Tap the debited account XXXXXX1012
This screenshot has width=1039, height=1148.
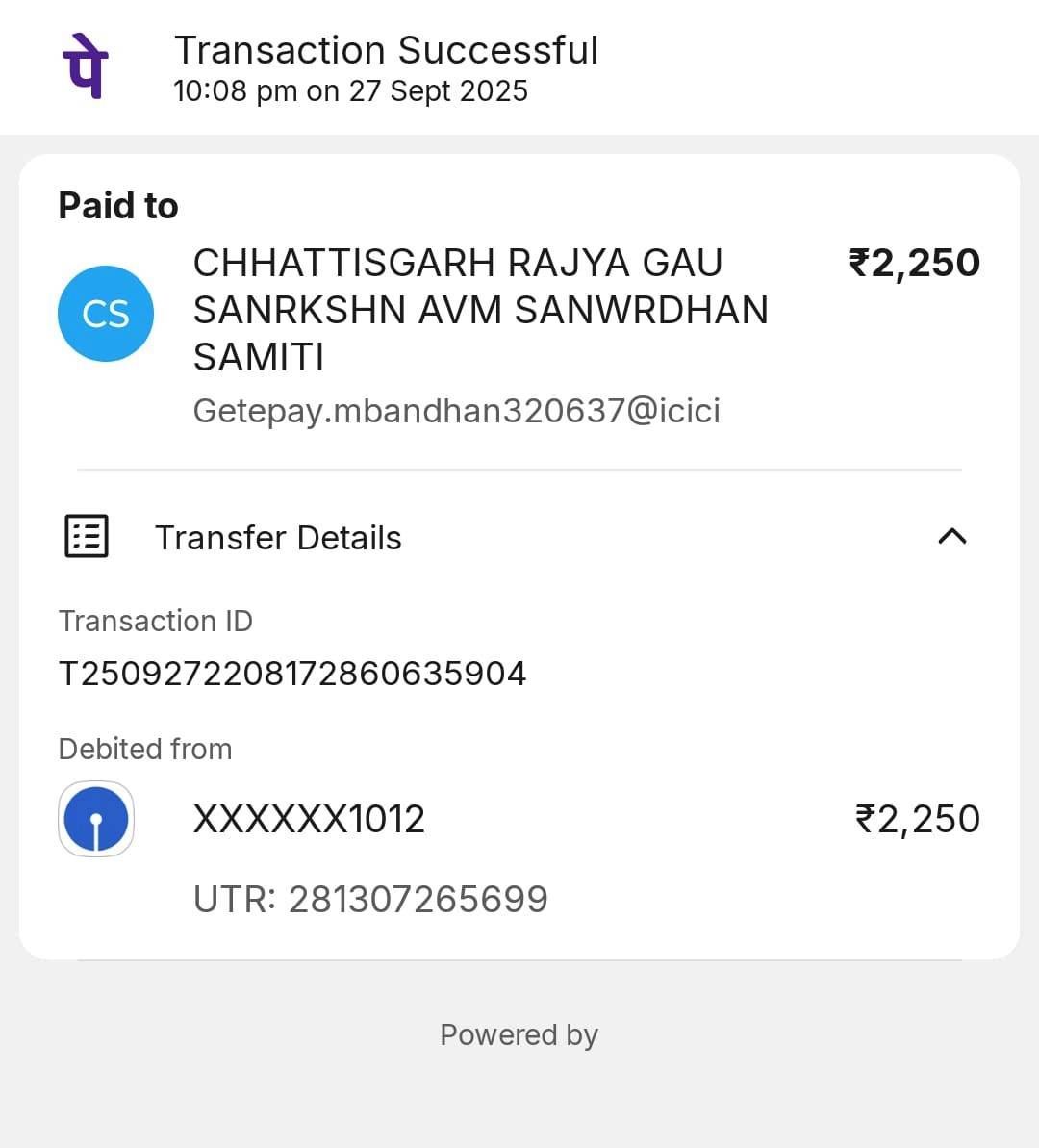[309, 820]
